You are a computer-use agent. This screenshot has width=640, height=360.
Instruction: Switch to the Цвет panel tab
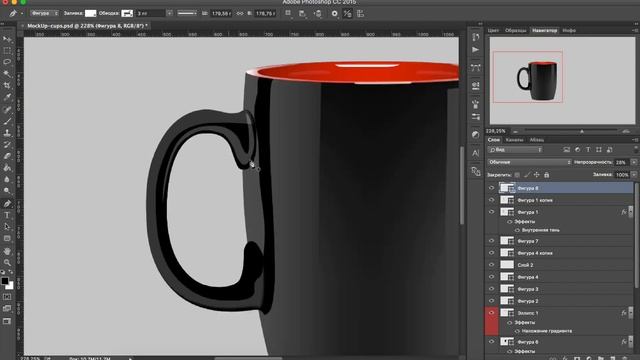(x=493, y=30)
